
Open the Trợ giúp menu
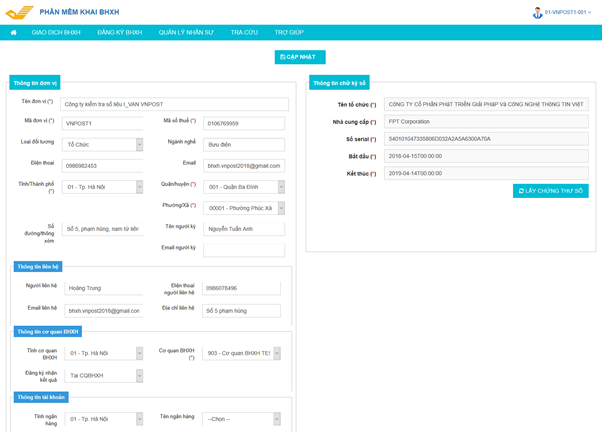pos(289,32)
